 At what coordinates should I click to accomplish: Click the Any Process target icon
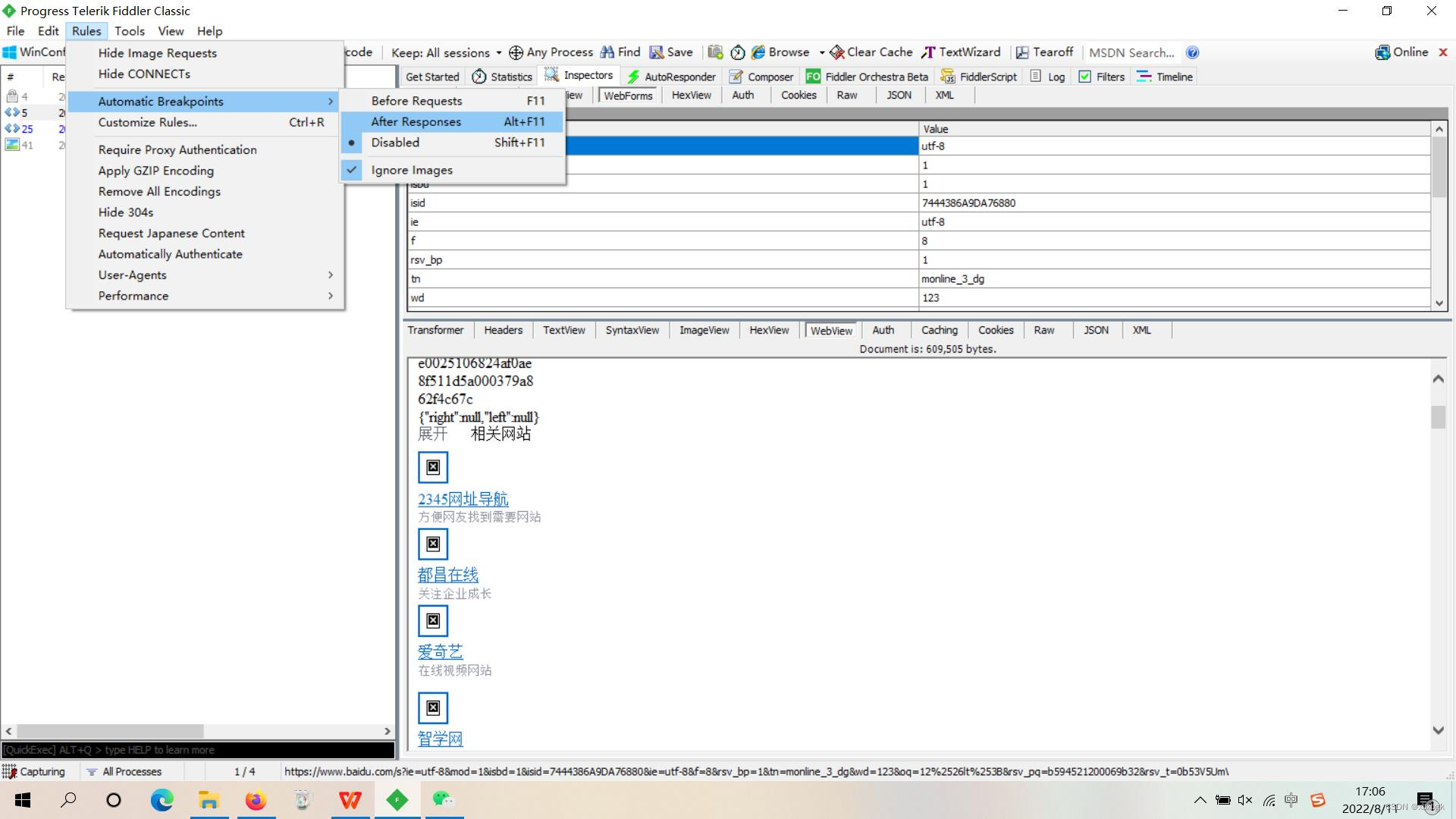click(516, 52)
